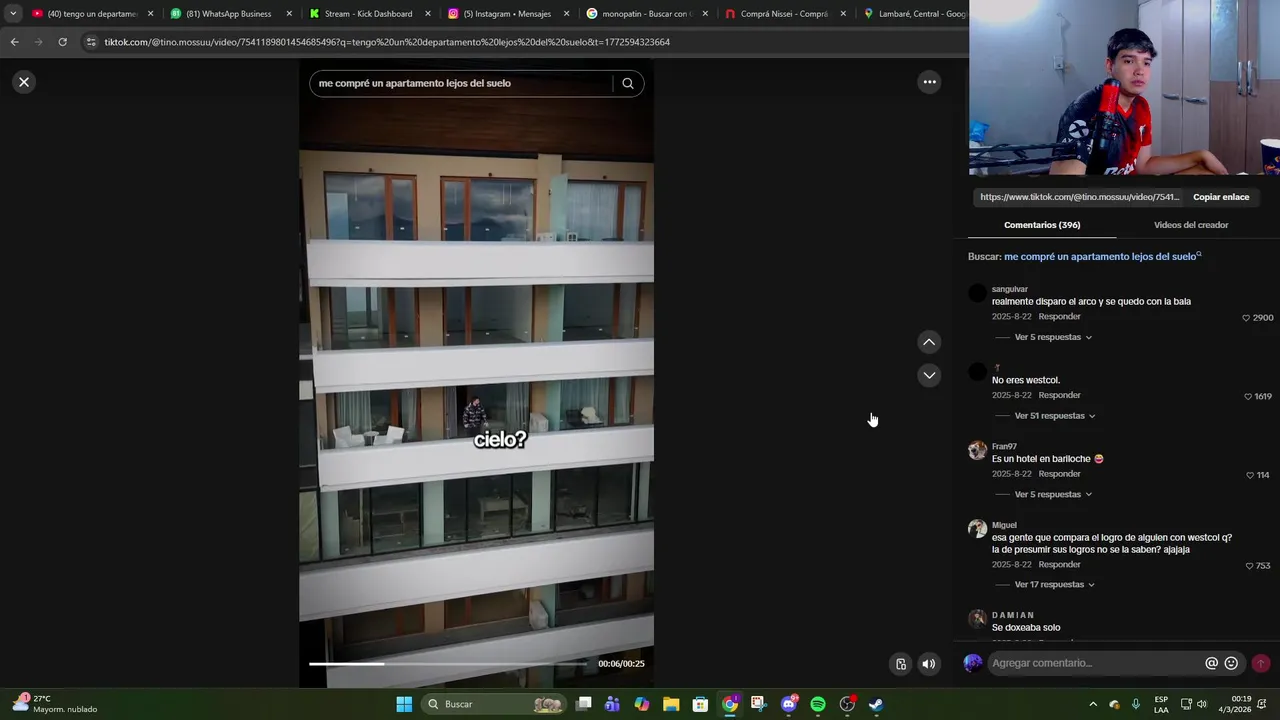Post comment with the red send button
The height and width of the screenshot is (720, 1280).
[1260, 663]
